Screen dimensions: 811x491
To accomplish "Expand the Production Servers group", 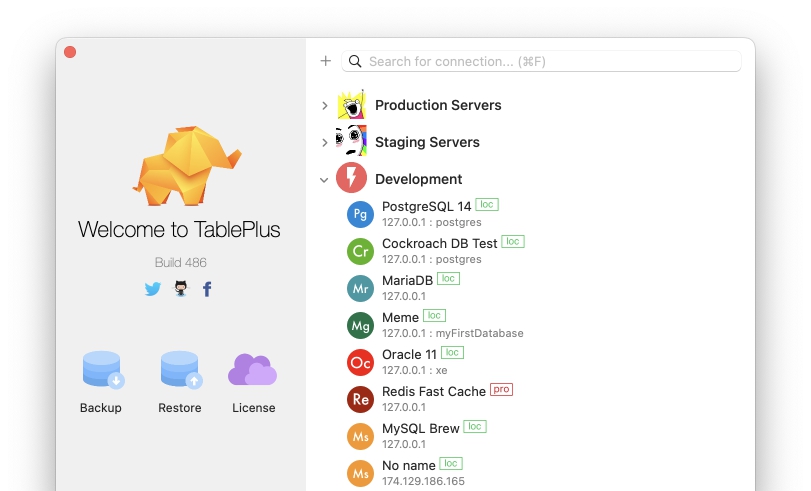I will point(324,106).
